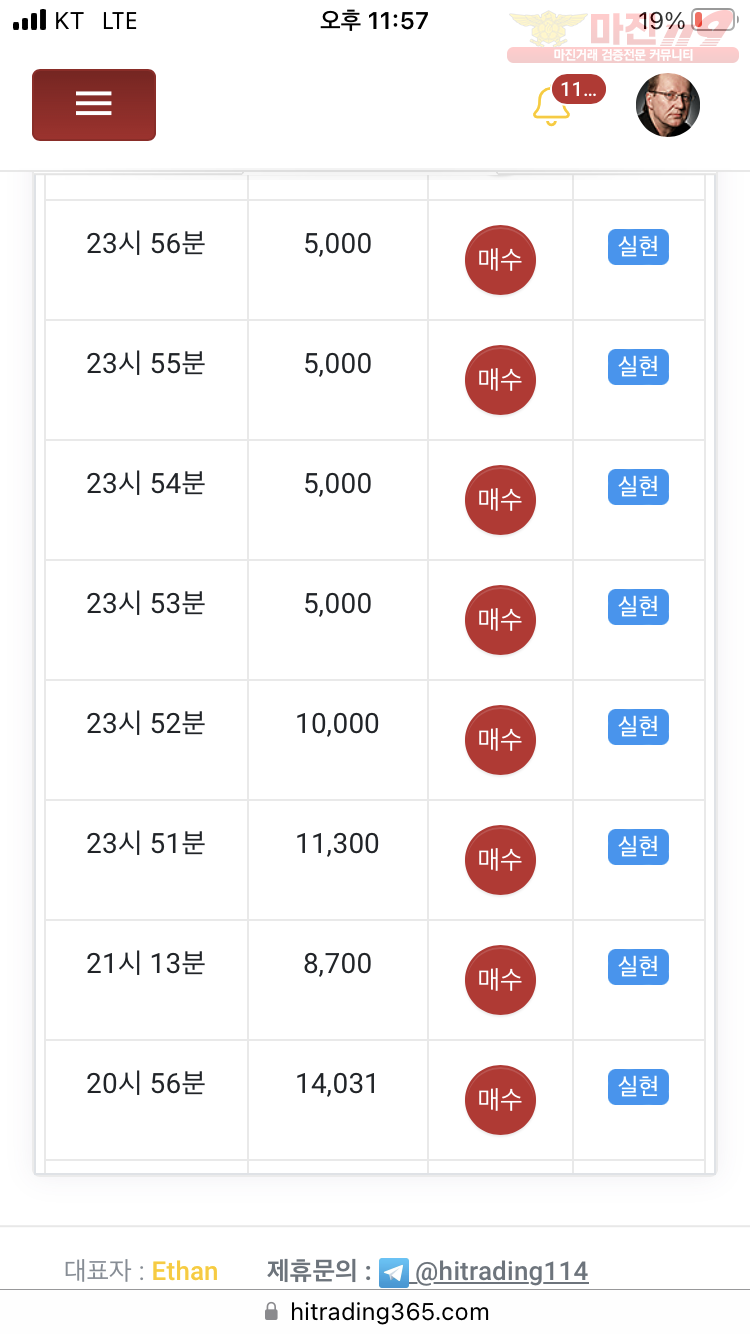Open the notification bell

click(550, 106)
